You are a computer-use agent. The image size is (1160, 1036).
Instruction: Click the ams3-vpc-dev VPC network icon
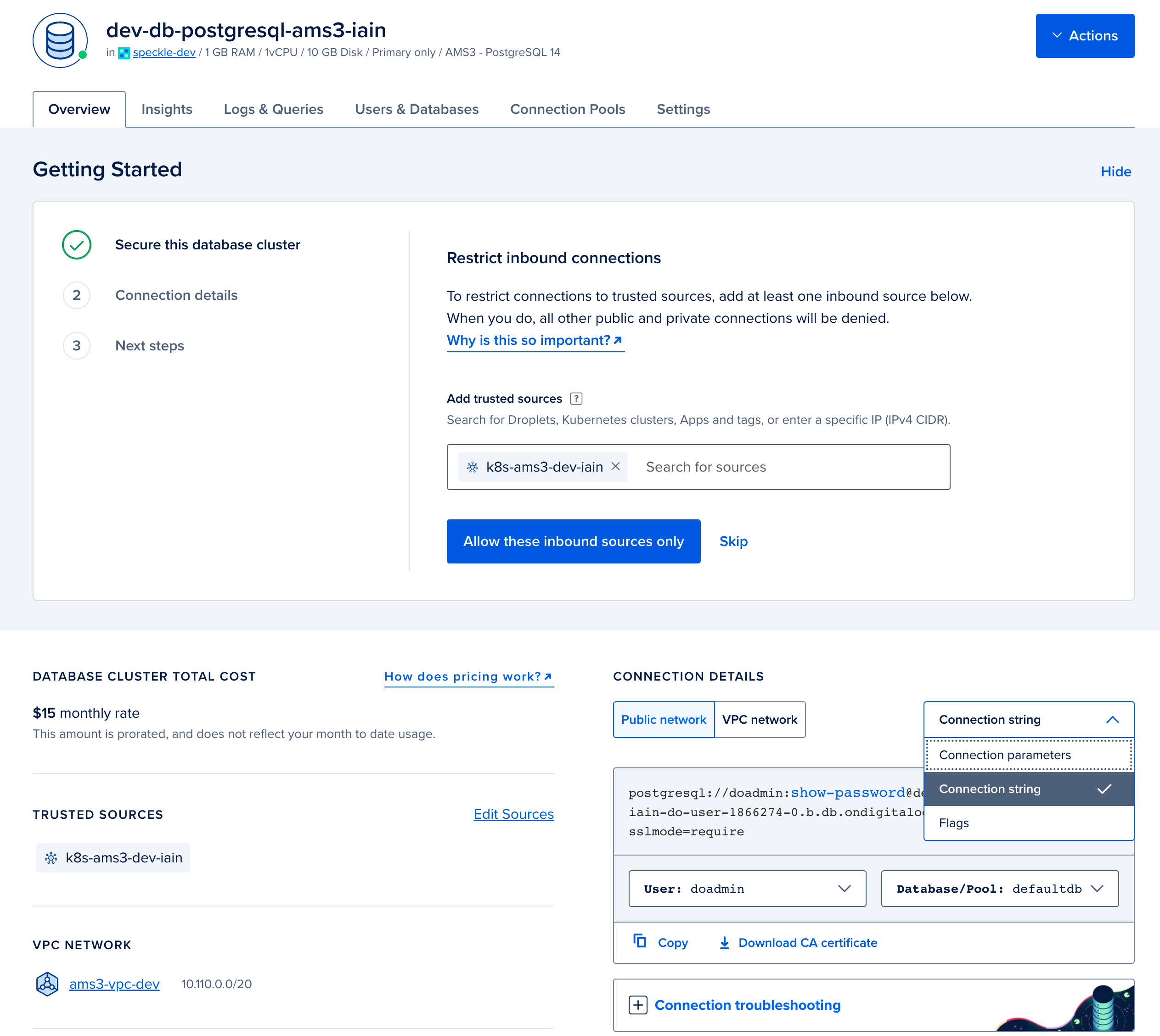(x=47, y=984)
